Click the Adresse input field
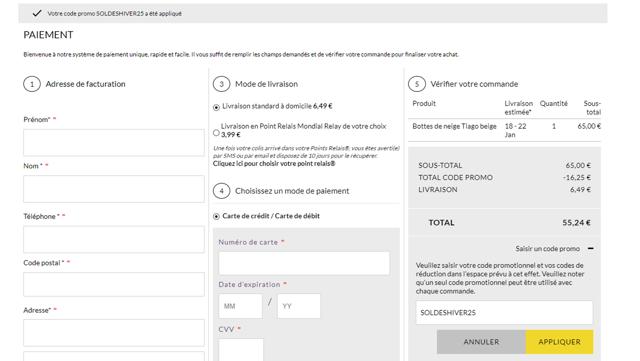The image size is (640, 361). [114, 333]
